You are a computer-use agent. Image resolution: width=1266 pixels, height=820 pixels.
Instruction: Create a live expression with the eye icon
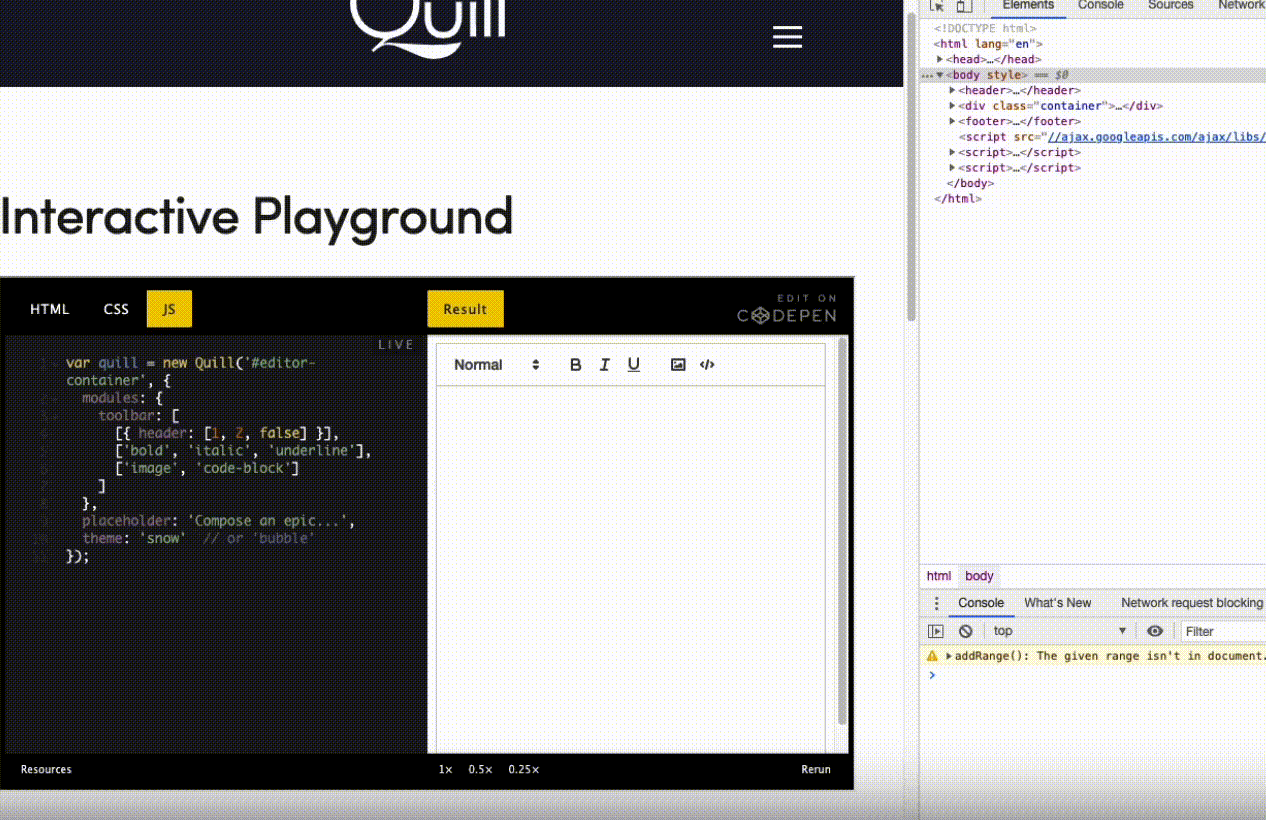tap(1155, 631)
